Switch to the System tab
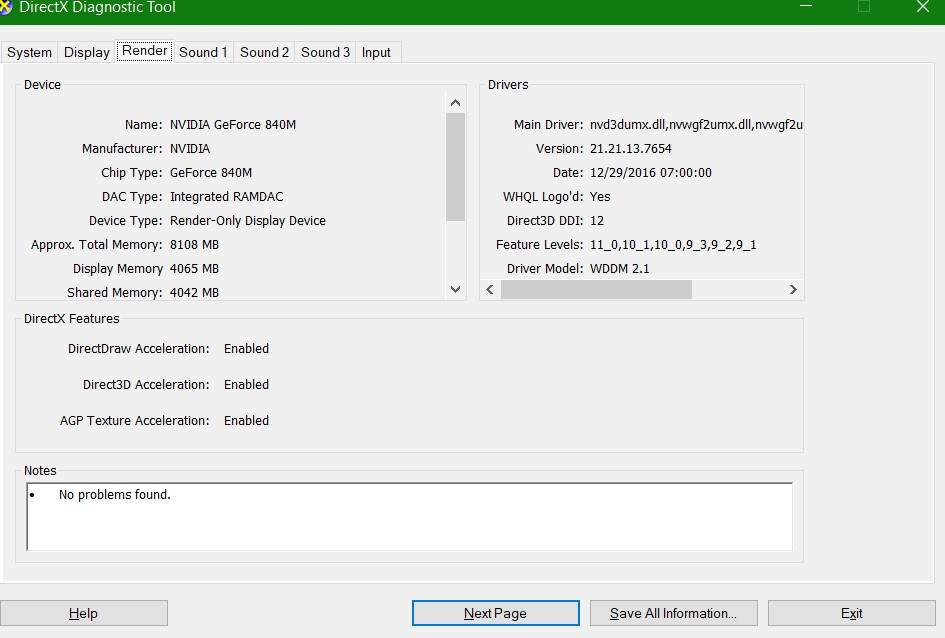This screenshot has width=945, height=638. [29, 52]
